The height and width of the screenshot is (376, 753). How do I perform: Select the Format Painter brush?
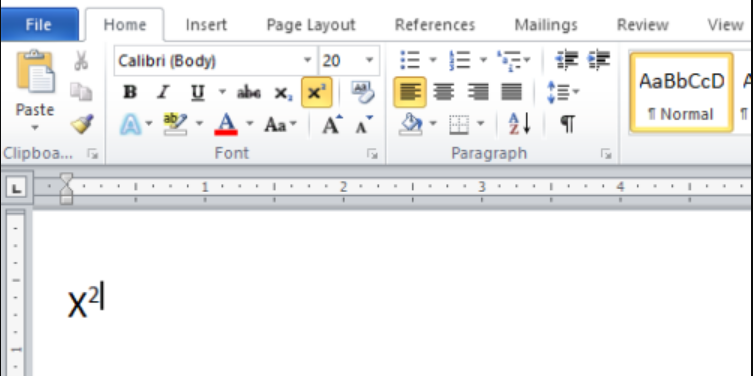click(x=82, y=124)
